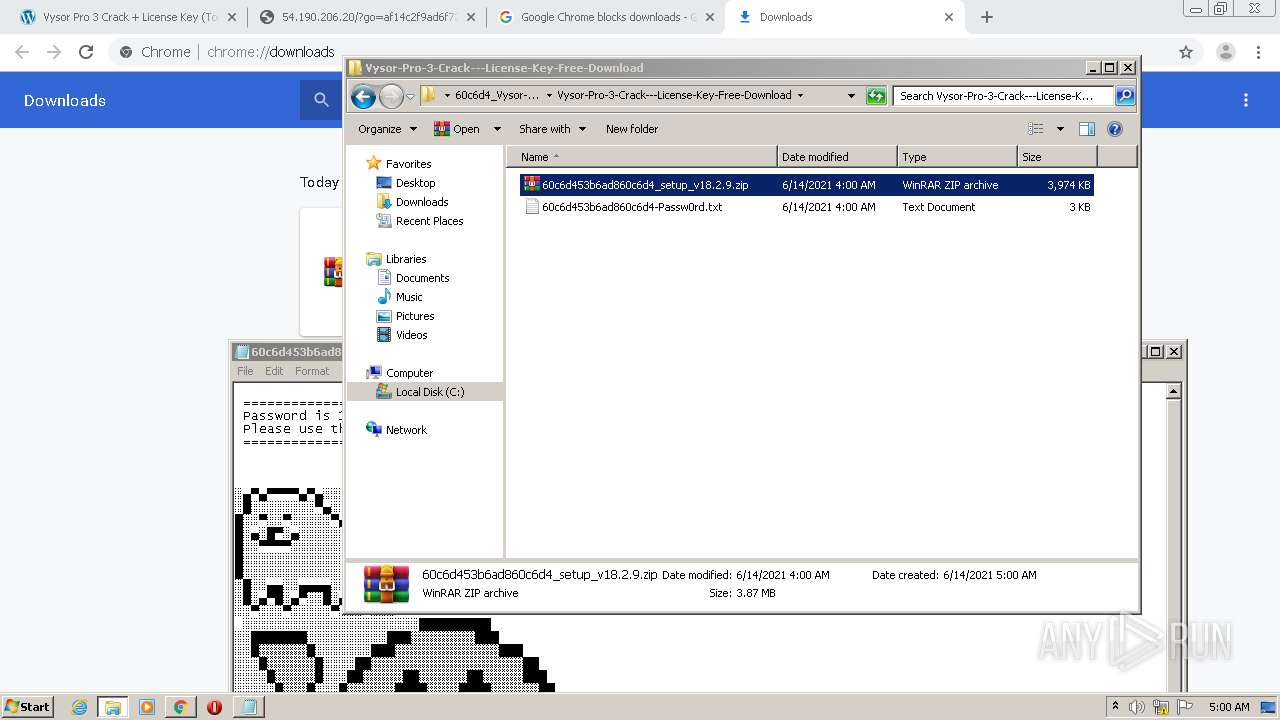1280x720 pixels.
Task: Click Chrome icon in taskbar
Action: point(180,707)
